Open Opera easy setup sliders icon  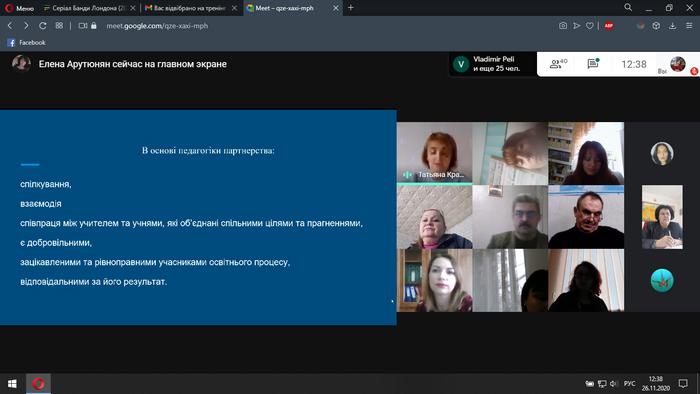click(x=689, y=26)
